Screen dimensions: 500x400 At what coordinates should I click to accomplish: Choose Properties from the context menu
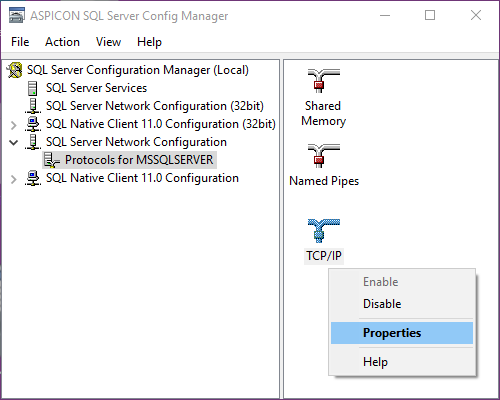point(402,333)
